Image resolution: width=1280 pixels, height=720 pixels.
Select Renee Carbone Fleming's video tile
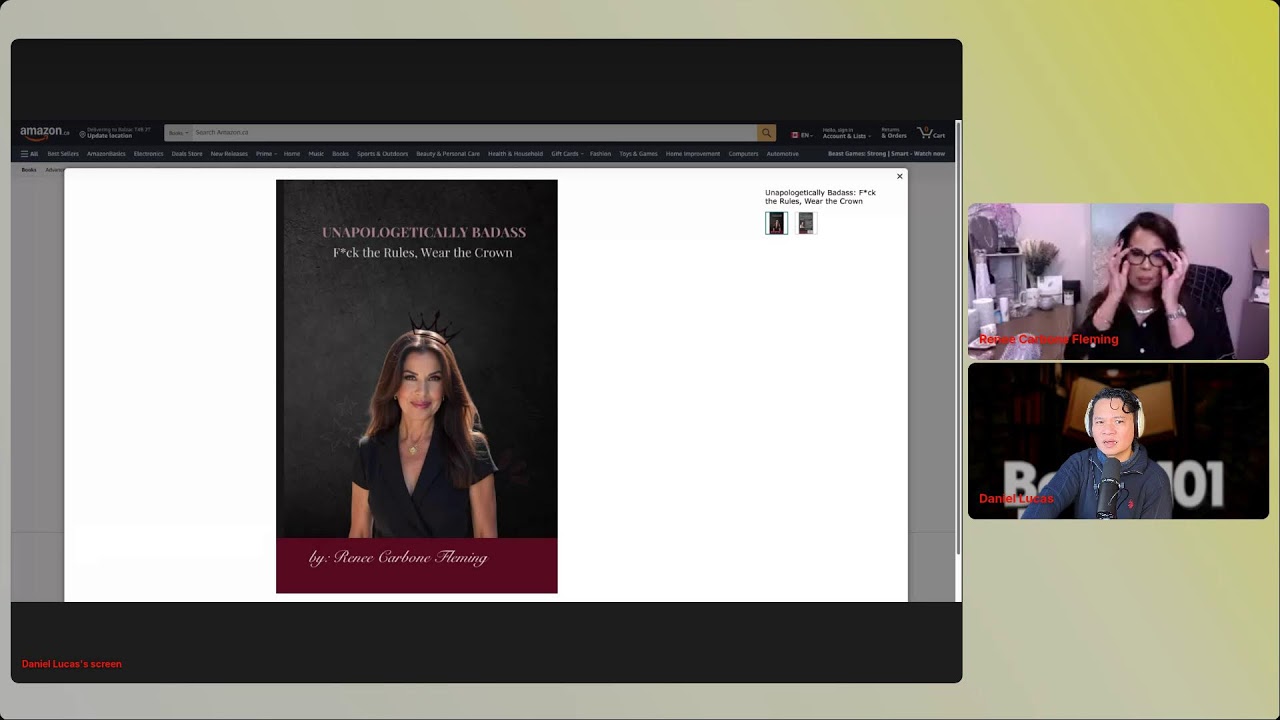(1118, 281)
